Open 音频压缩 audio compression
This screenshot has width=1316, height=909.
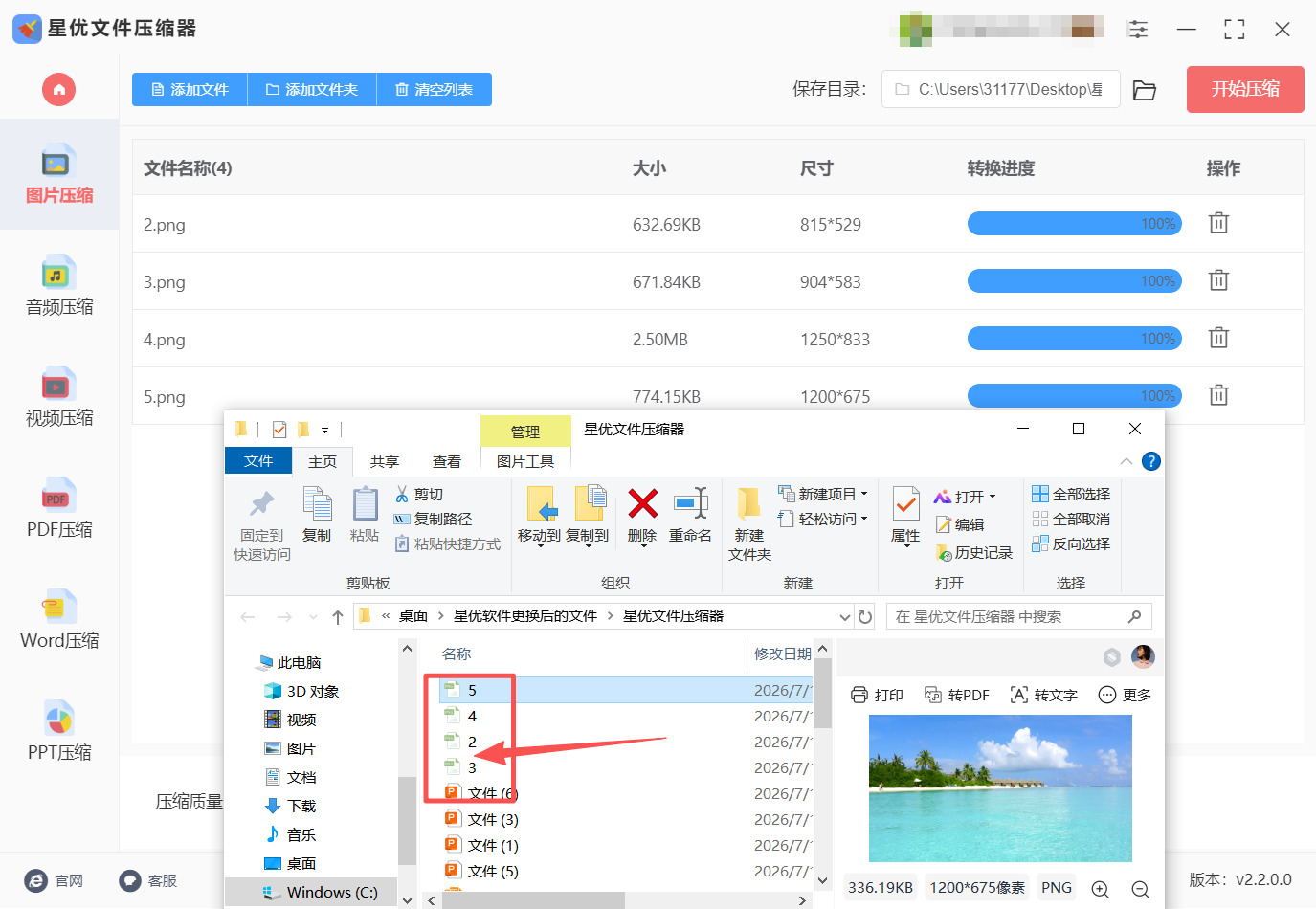[59, 286]
